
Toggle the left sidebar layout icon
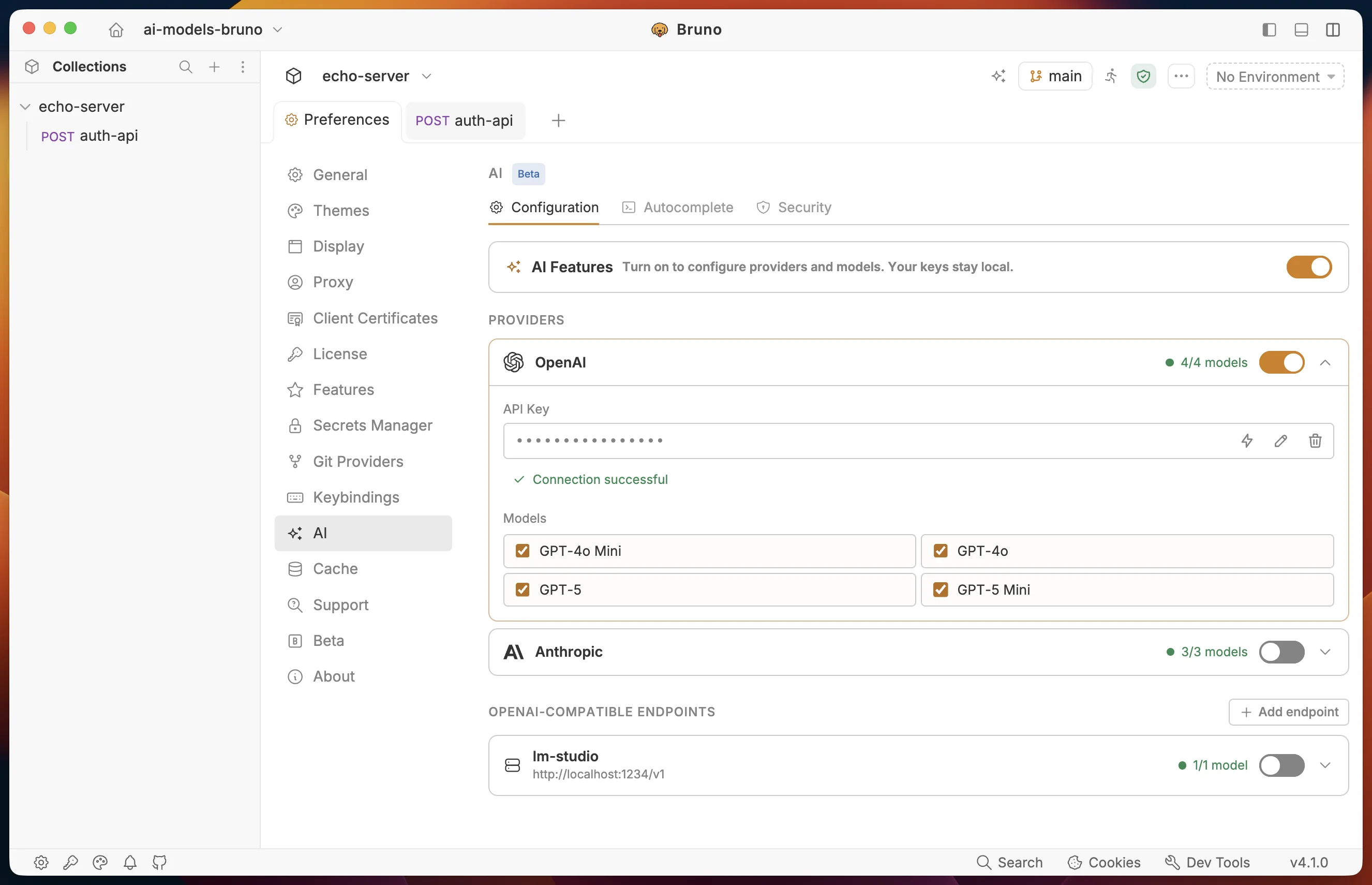pyautogui.click(x=1269, y=30)
